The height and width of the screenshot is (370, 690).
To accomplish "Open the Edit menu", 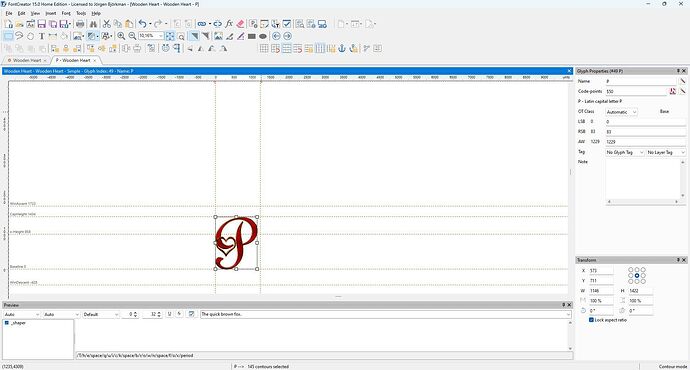I will [21, 14].
